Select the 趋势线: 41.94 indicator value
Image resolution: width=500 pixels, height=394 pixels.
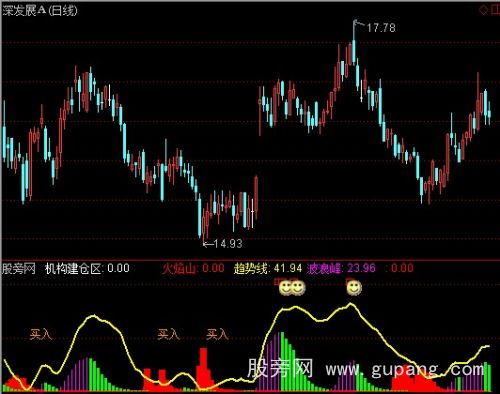coord(268,268)
